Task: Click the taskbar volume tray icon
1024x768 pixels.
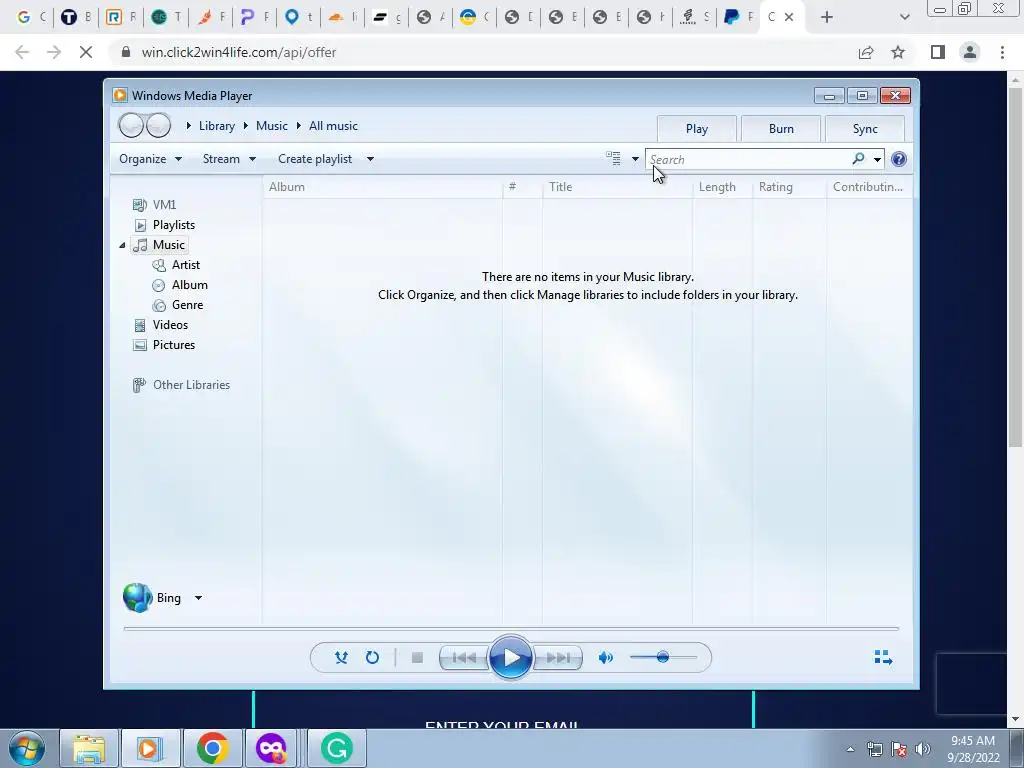Action: click(923, 749)
